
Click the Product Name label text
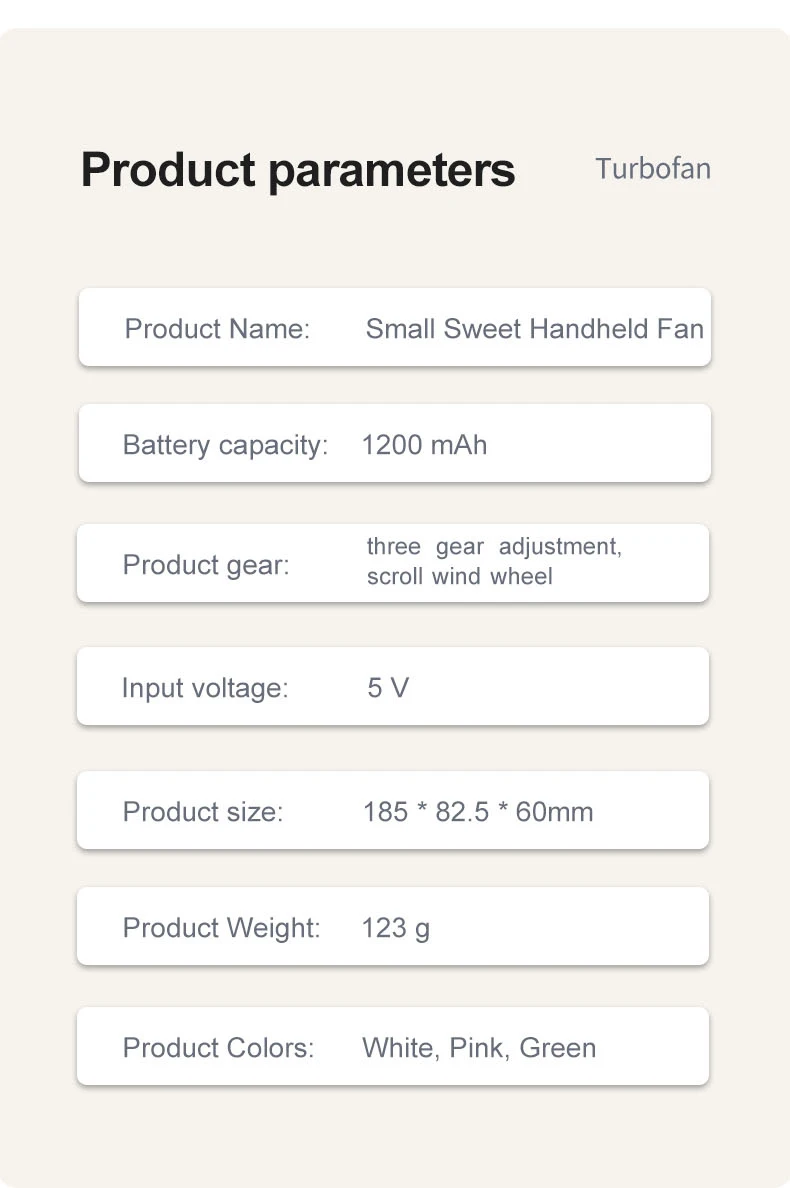(x=217, y=329)
